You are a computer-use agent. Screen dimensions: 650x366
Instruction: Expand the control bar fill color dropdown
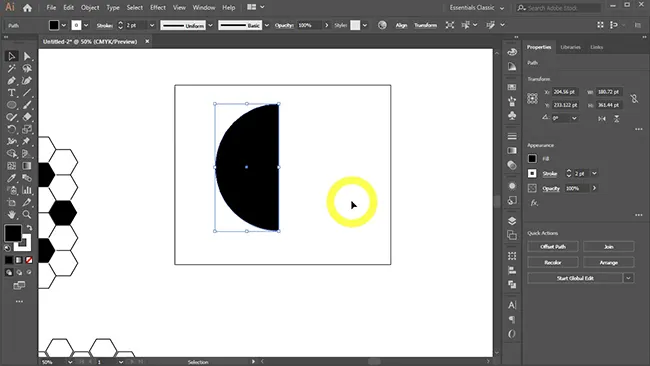pyautogui.click(x=64, y=25)
